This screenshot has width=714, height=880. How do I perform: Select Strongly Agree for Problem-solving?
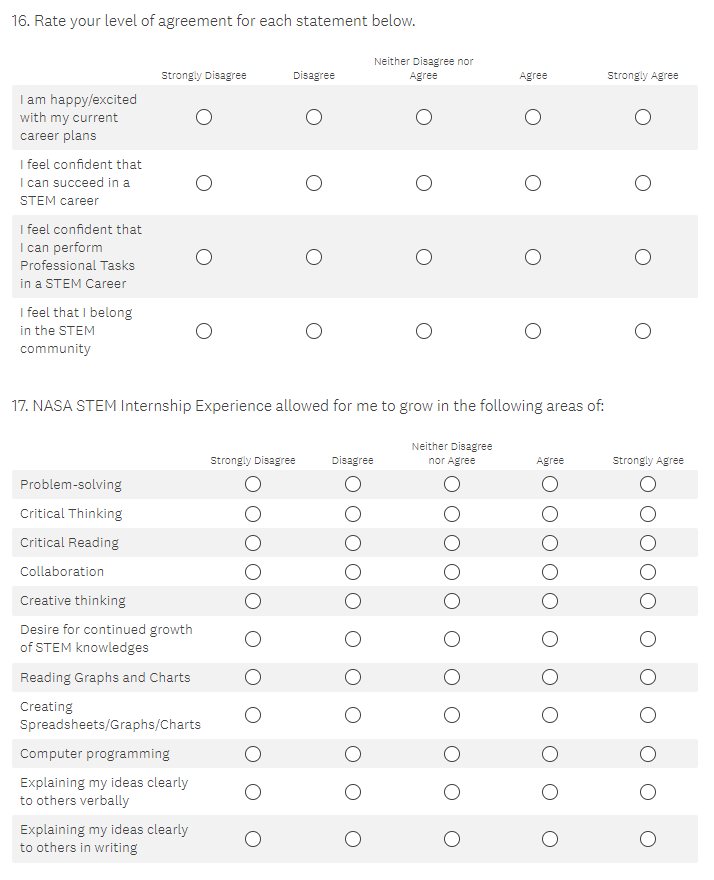coord(648,485)
